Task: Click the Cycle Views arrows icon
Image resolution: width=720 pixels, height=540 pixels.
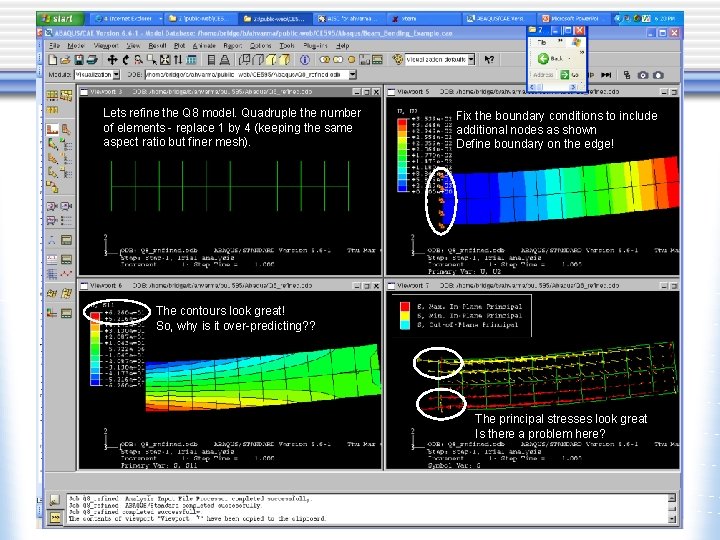Action: tap(178, 59)
